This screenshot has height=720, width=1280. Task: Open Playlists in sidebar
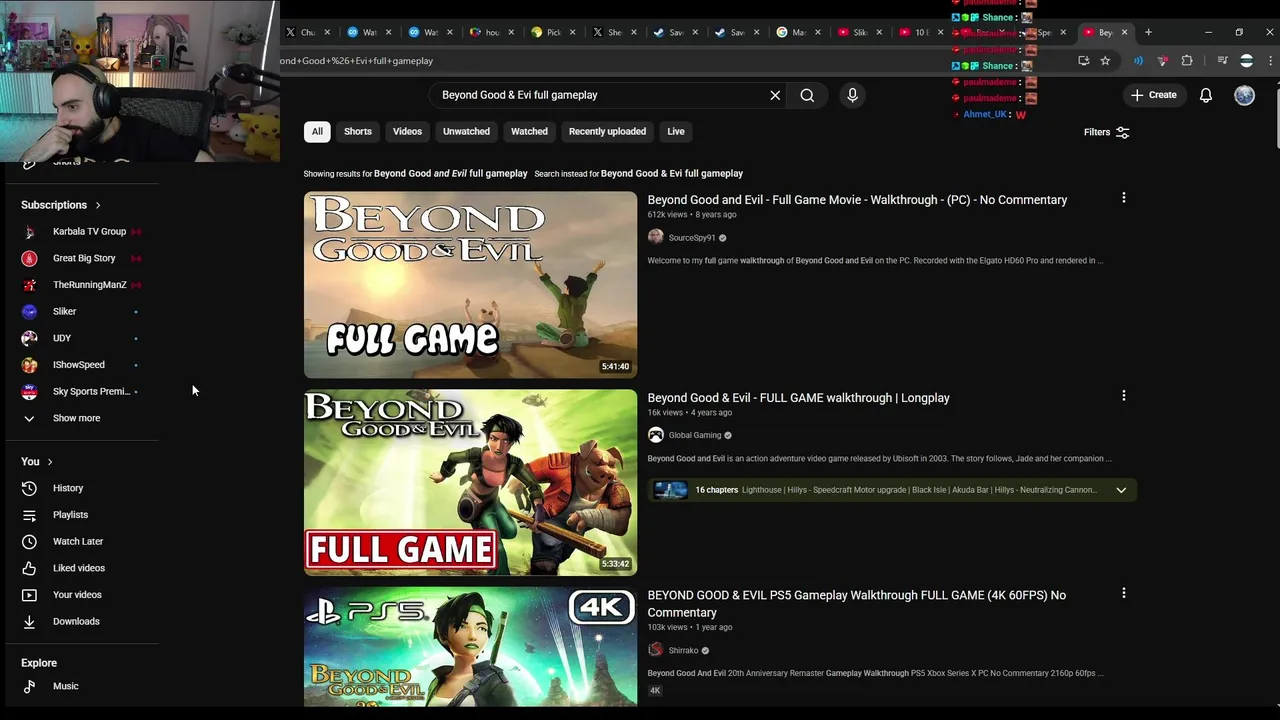tap(82, 515)
